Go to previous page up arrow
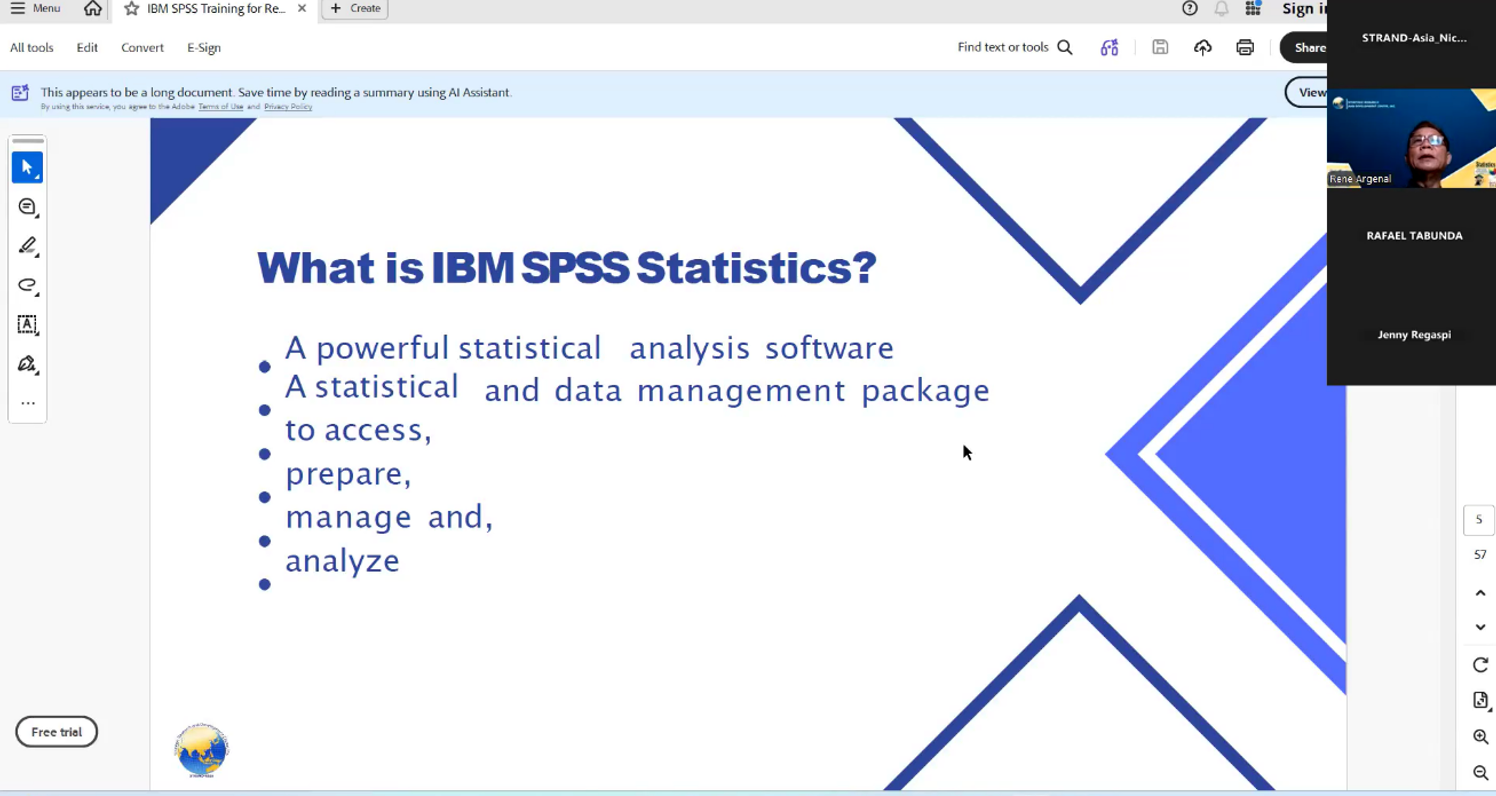Screen dimensions: 1496x796 (x=1481, y=593)
